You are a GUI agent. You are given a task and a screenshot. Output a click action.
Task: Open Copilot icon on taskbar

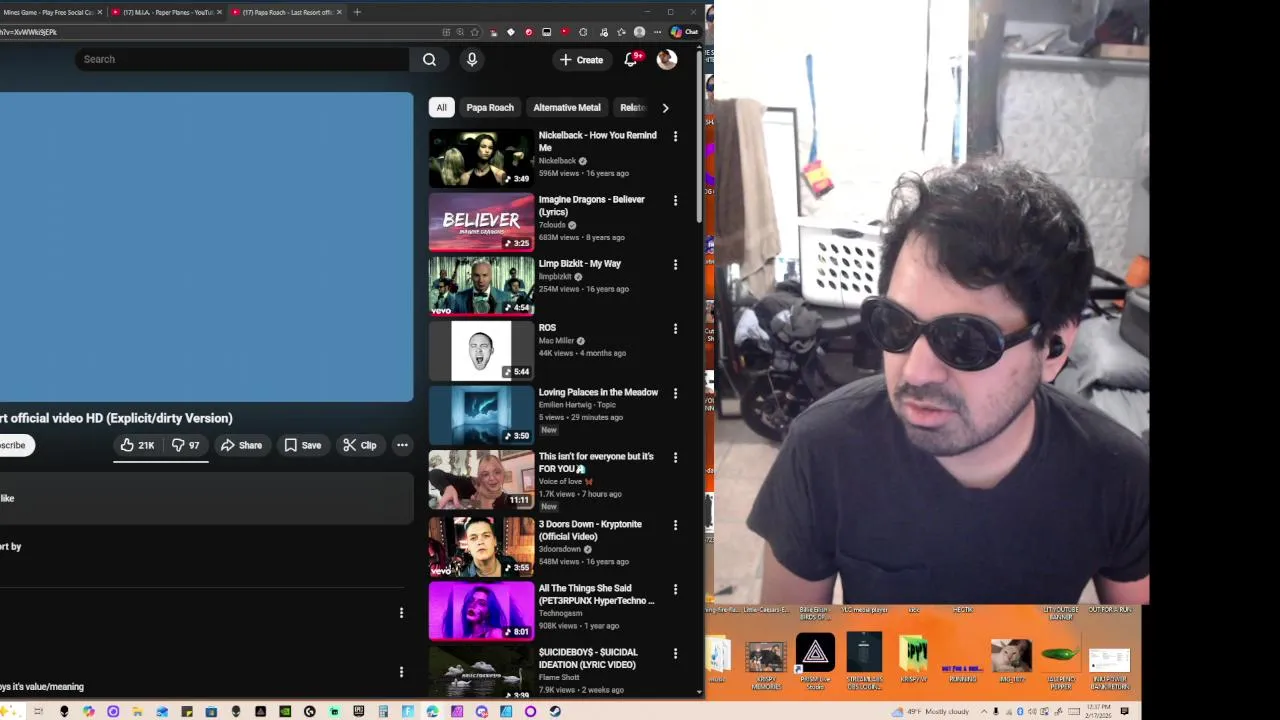89,711
